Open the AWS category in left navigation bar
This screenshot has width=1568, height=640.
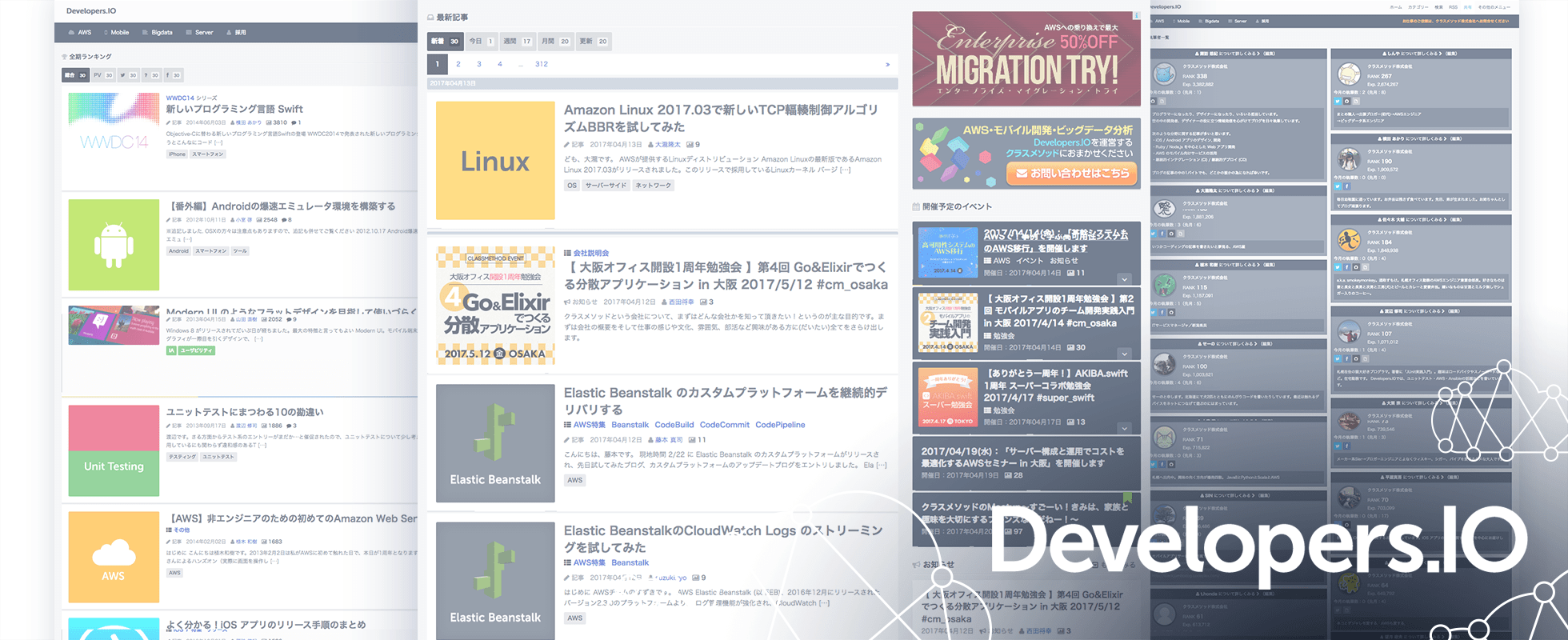[80, 33]
